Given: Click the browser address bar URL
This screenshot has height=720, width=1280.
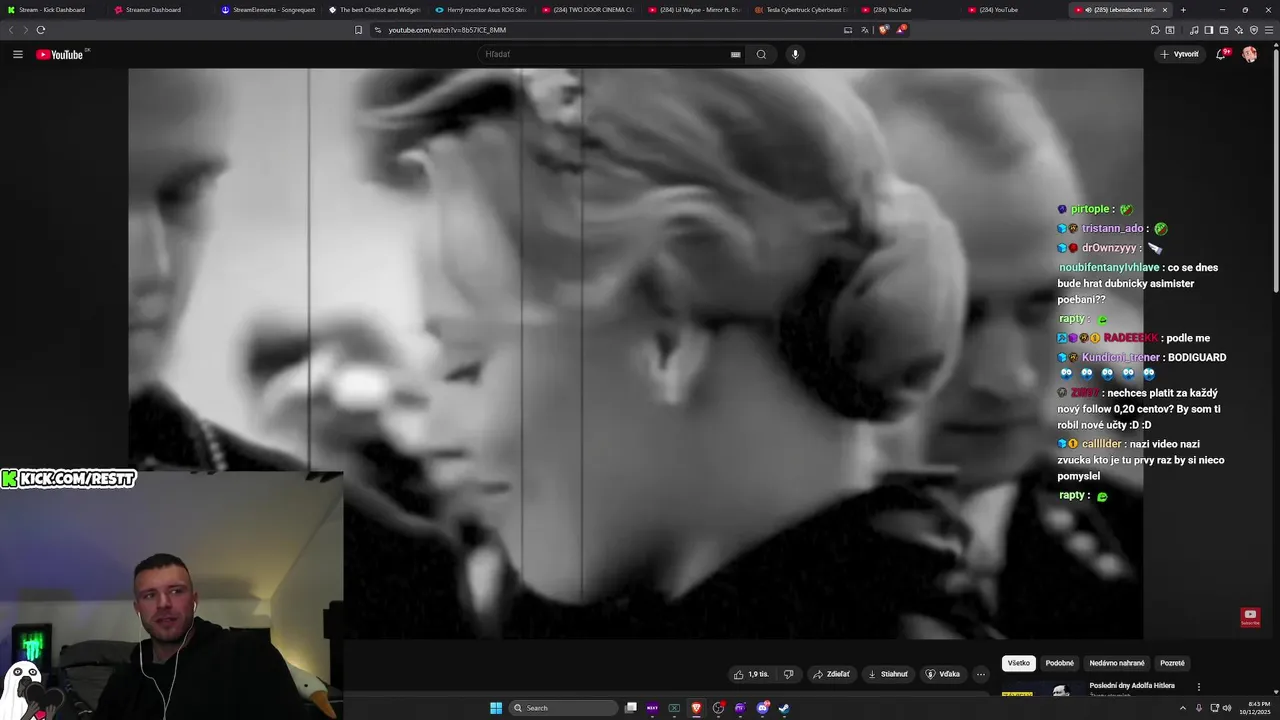Looking at the screenshot, I should click(447, 30).
